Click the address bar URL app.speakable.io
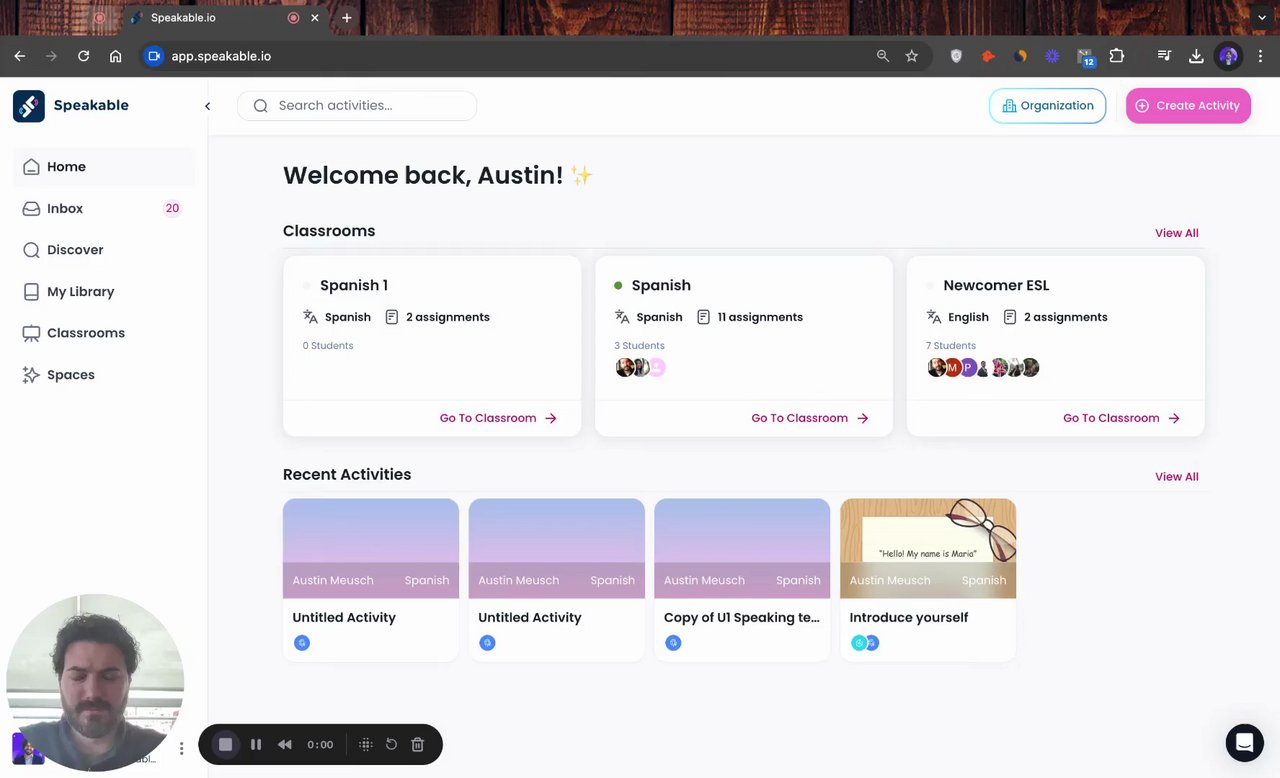Viewport: 1280px width, 778px height. coord(221,56)
